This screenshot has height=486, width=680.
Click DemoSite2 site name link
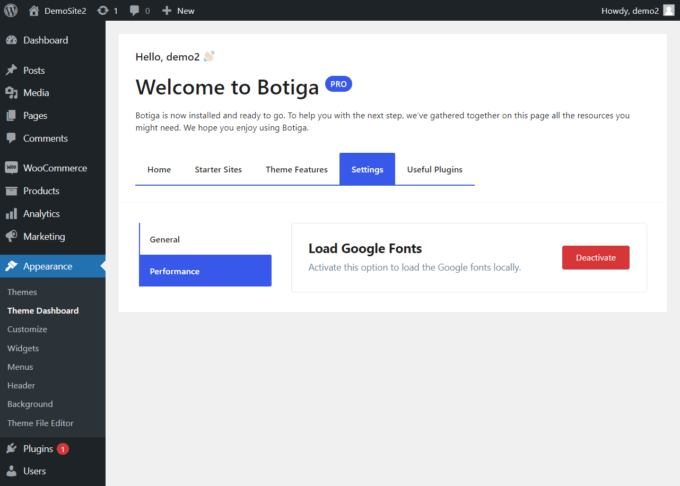click(65, 11)
